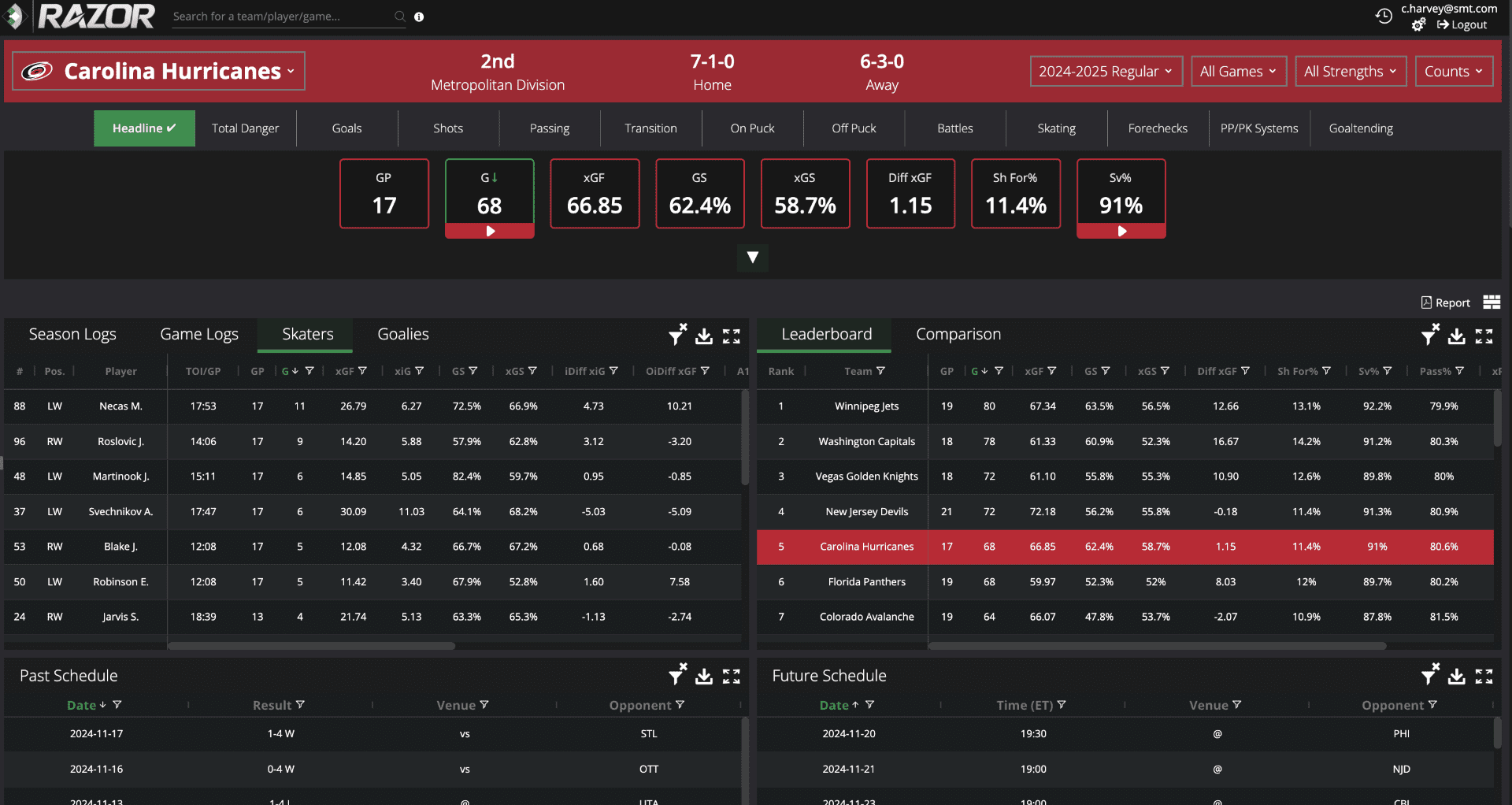Sort Past Schedule by Date
This screenshot has height=805, width=1512.
point(86,705)
